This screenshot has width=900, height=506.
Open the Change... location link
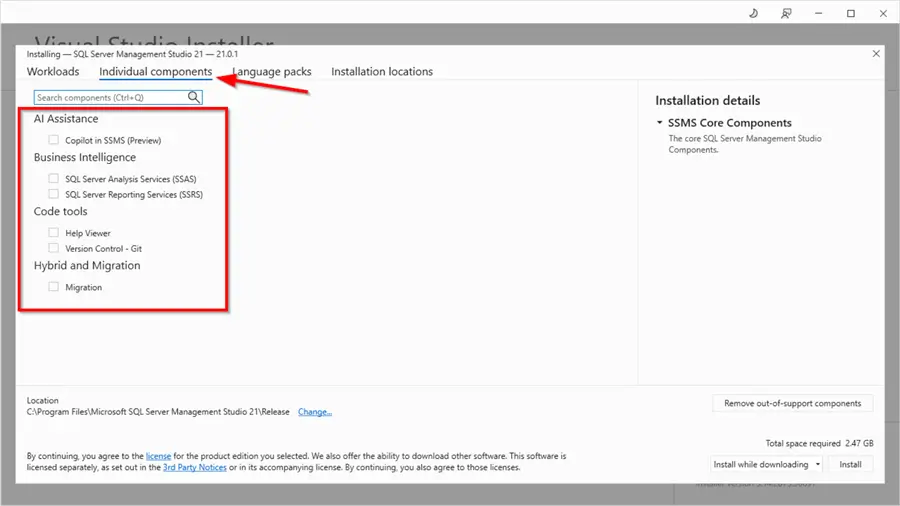click(x=315, y=412)
